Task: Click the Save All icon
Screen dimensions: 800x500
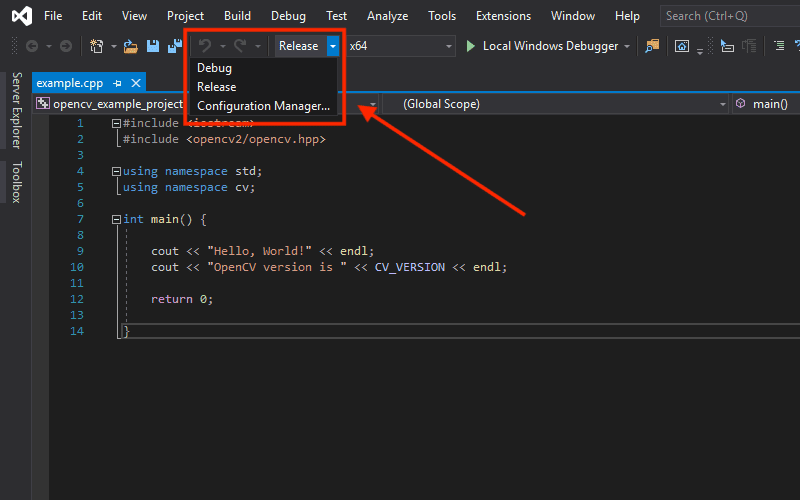Action: click(x=175, y=46)
